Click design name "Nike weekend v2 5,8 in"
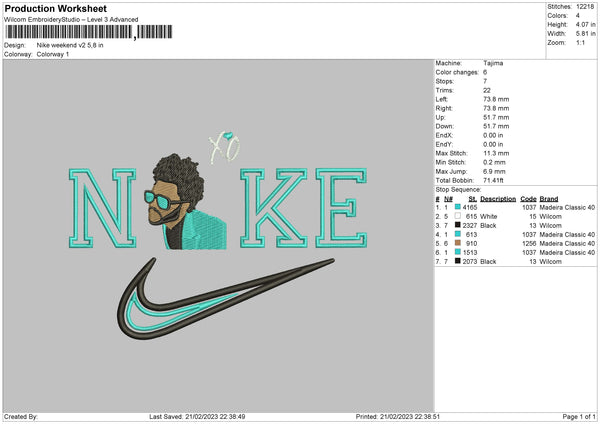Screen dimensions: 600x424 point(70,45)
